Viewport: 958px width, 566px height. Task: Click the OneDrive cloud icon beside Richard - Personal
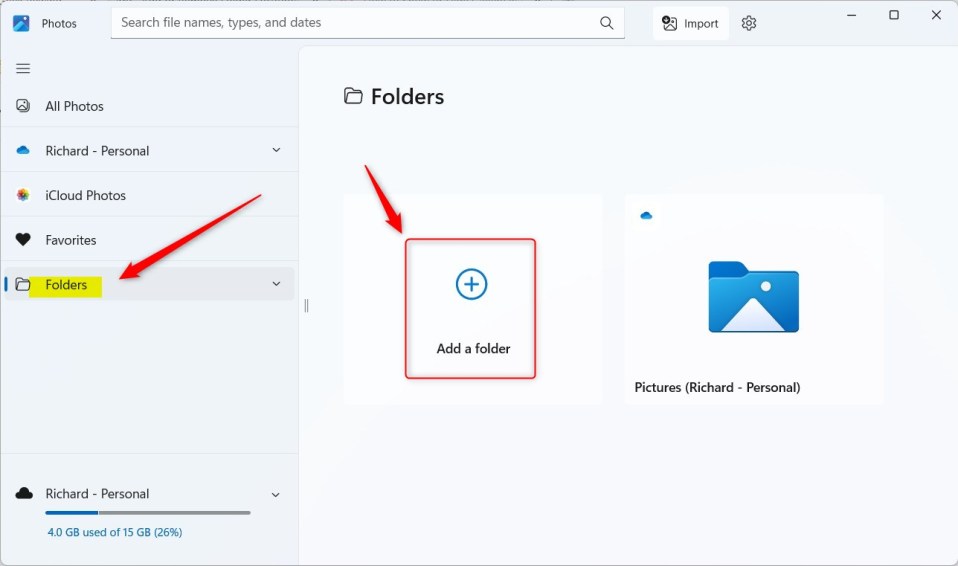23,150
